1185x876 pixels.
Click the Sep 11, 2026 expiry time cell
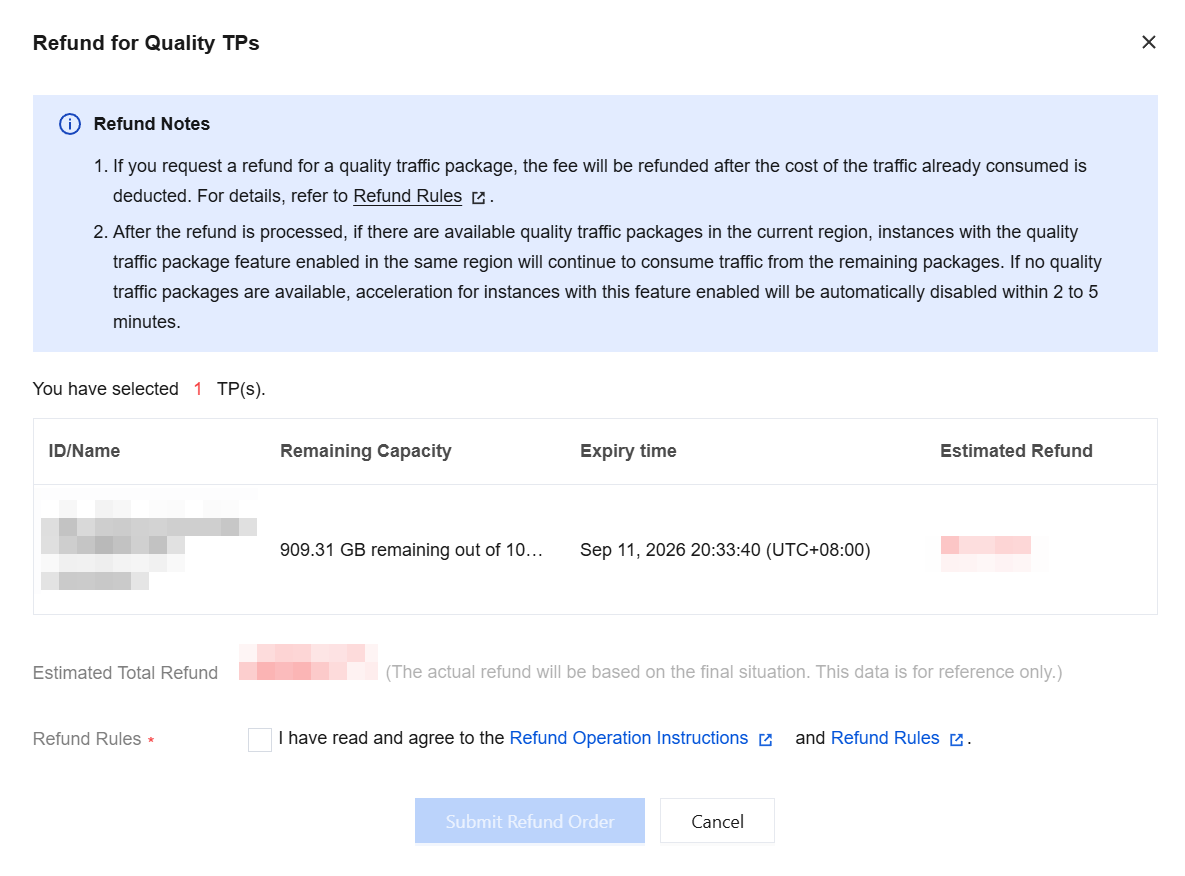click(725, 549)
